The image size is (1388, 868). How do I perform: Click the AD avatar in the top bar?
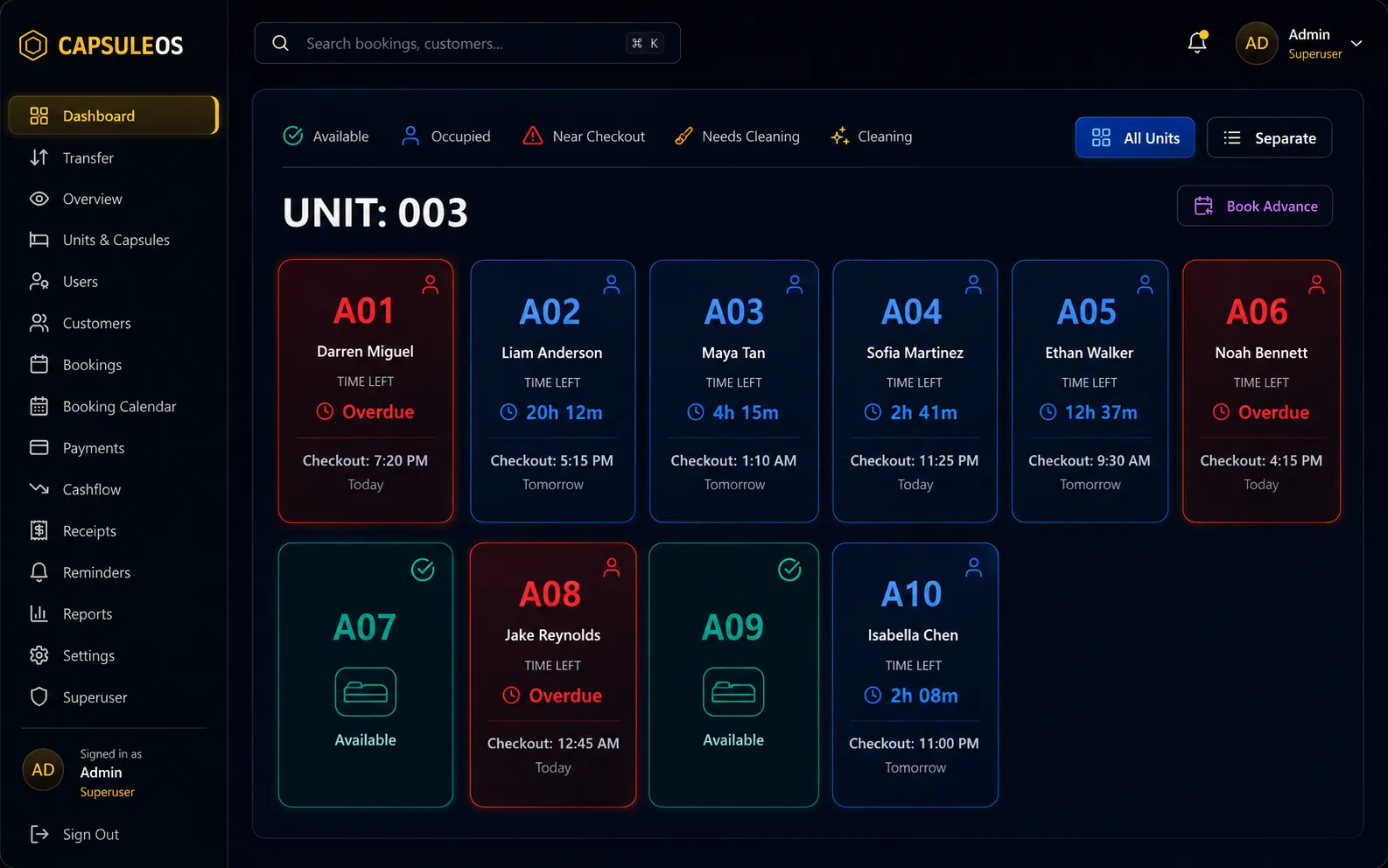pyautogui.click(x=1257, y=43)
